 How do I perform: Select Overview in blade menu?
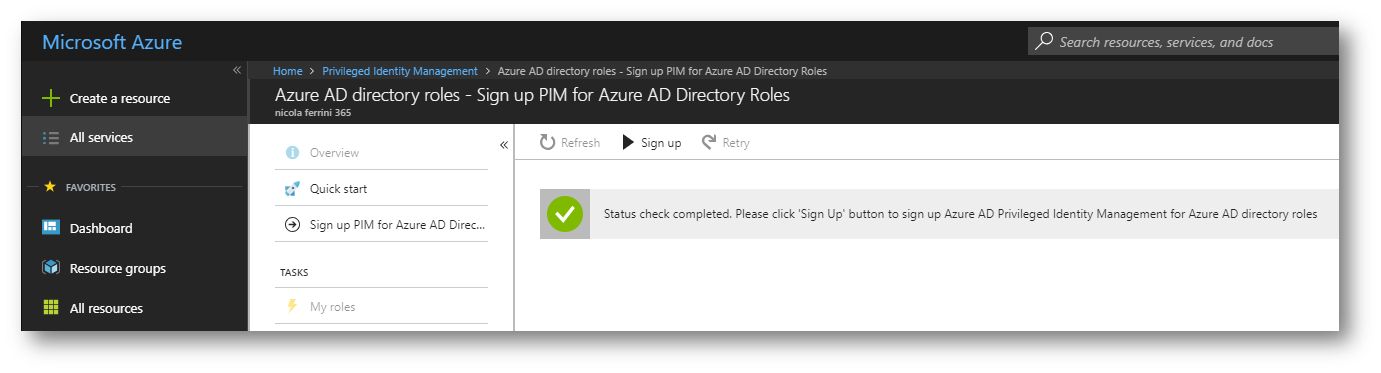click(381, 153)
